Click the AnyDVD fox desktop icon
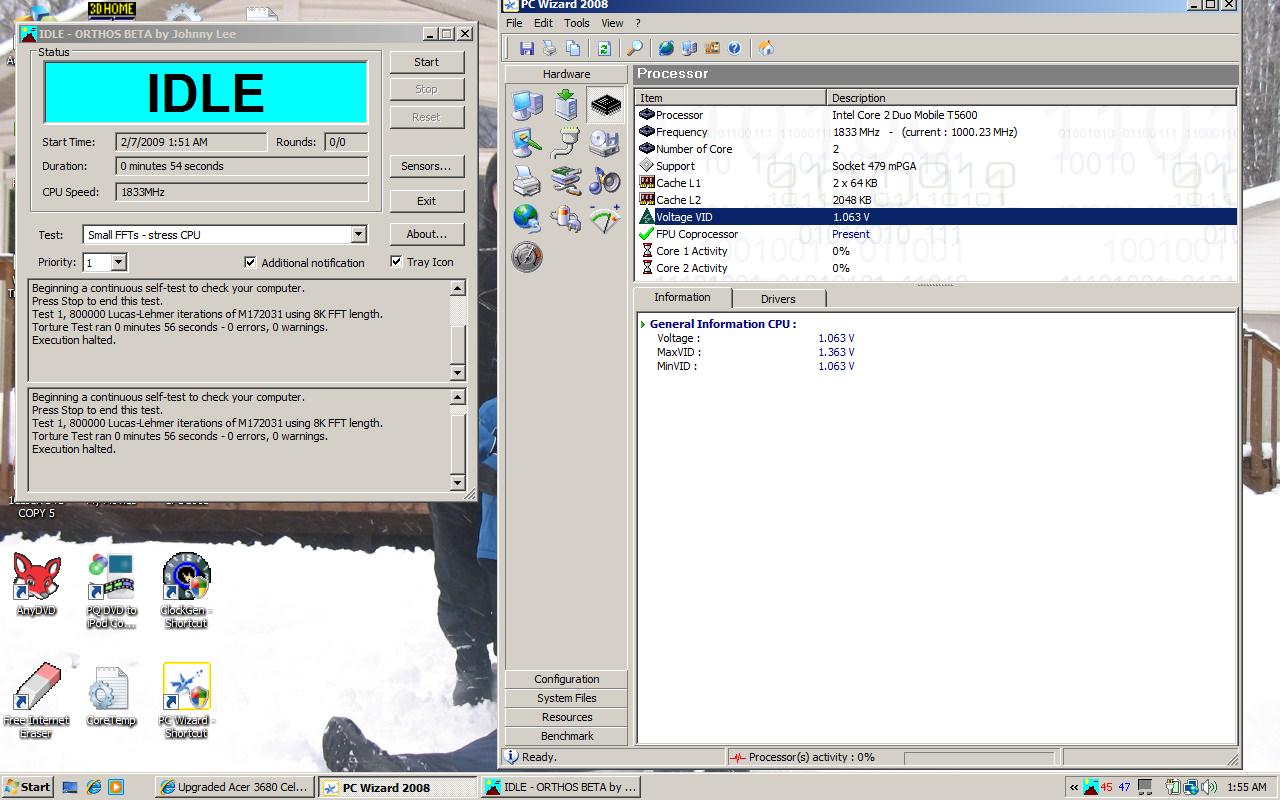The image size is (1280, 800). pyautogui.click(x=36, y=584)
